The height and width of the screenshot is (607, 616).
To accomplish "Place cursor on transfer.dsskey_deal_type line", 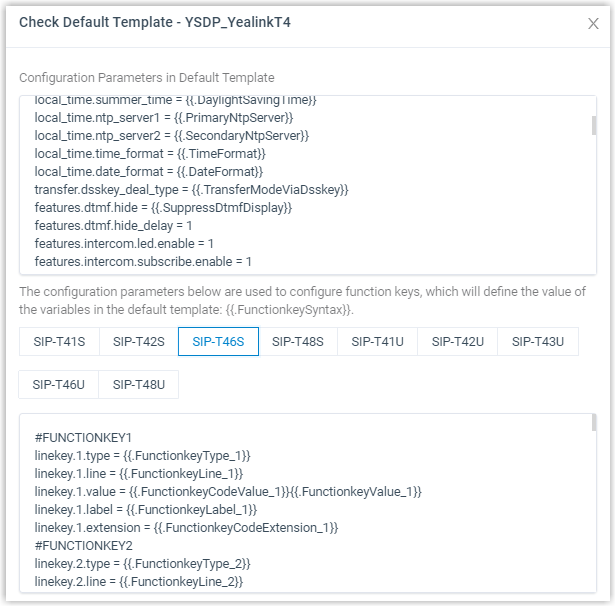I will [191, 190].
